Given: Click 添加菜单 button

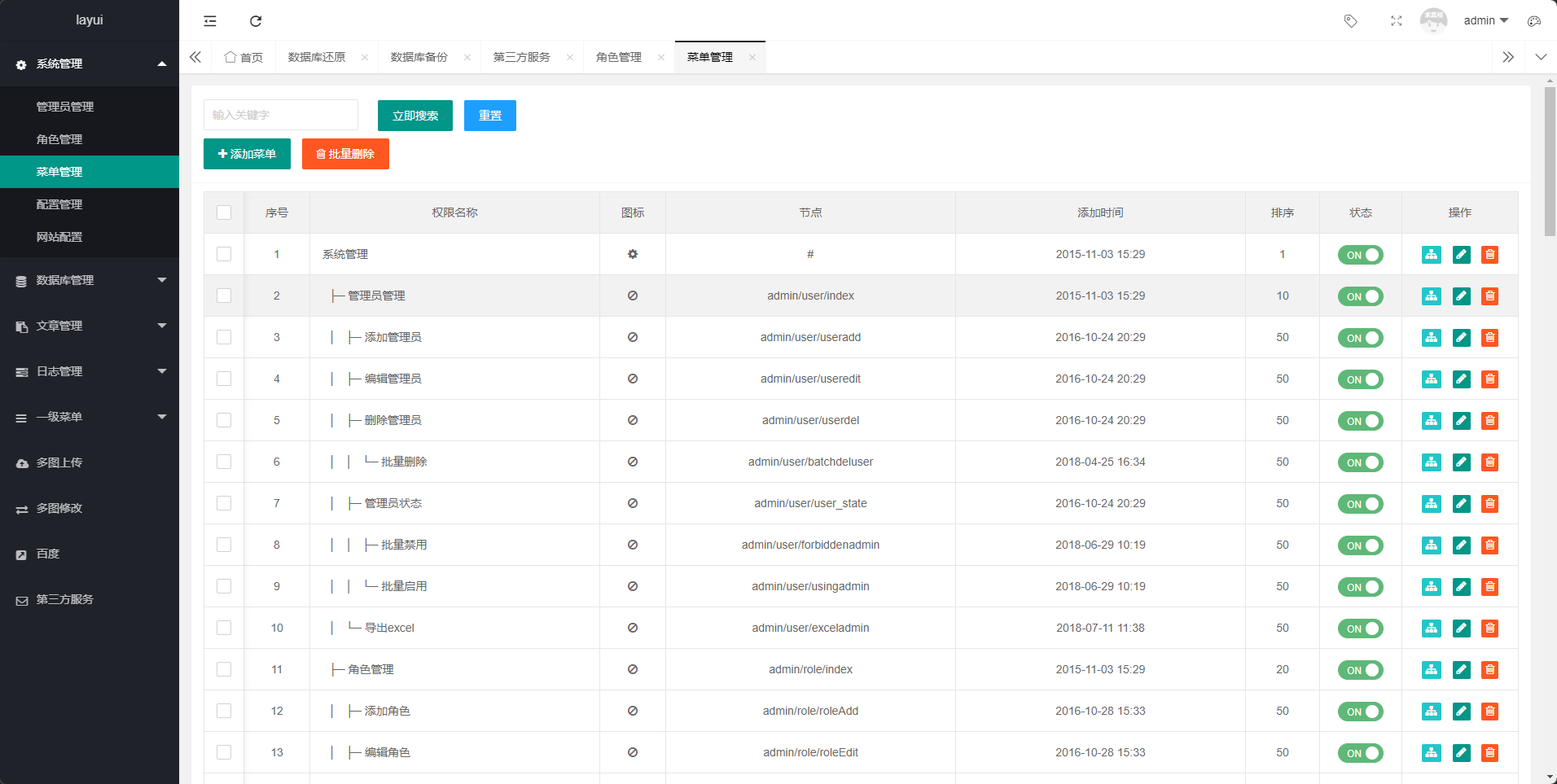Looking at the screenshot, I should 247,154.
